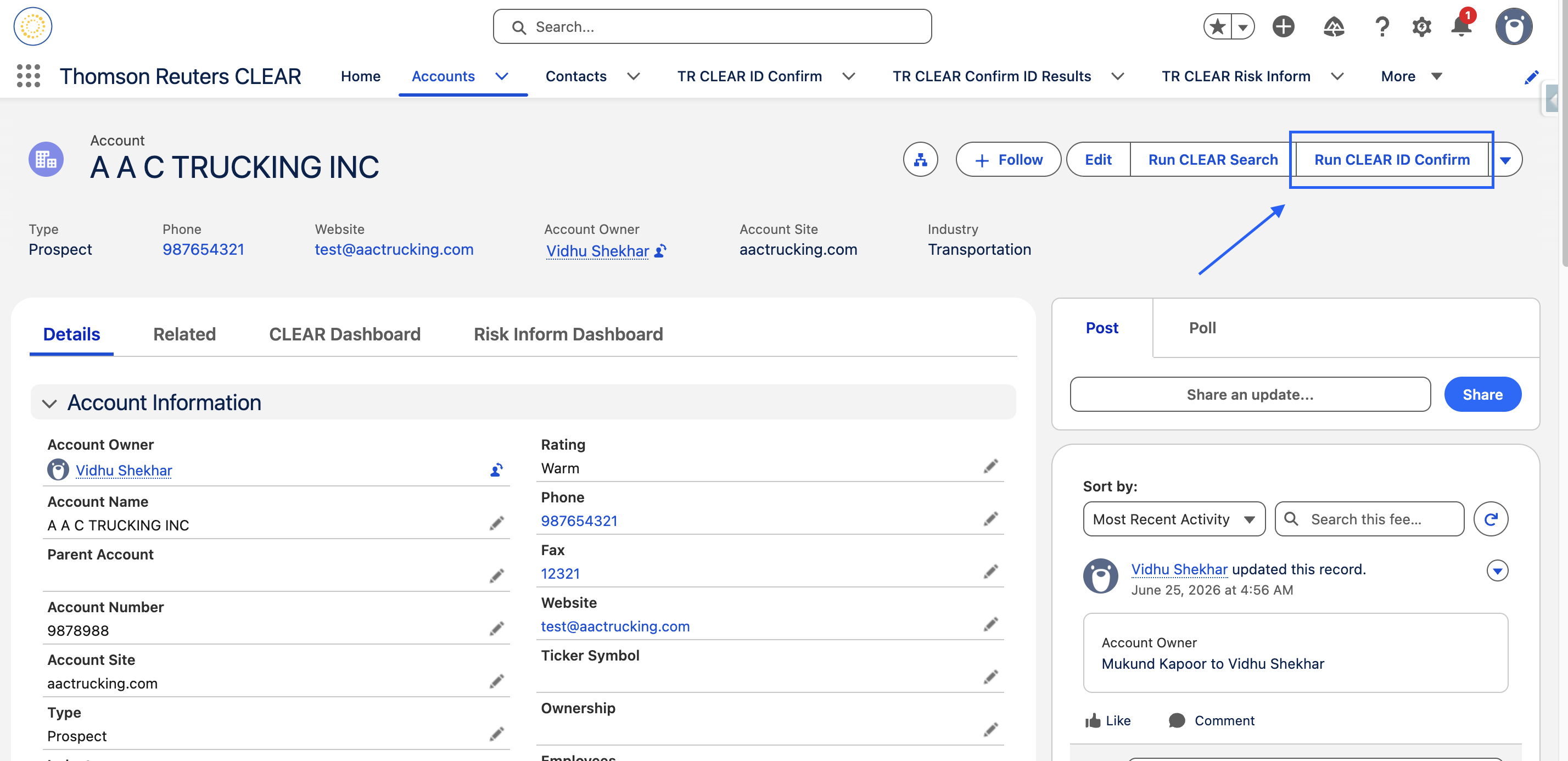Open the CLEAR Dashboard tab

345,334
